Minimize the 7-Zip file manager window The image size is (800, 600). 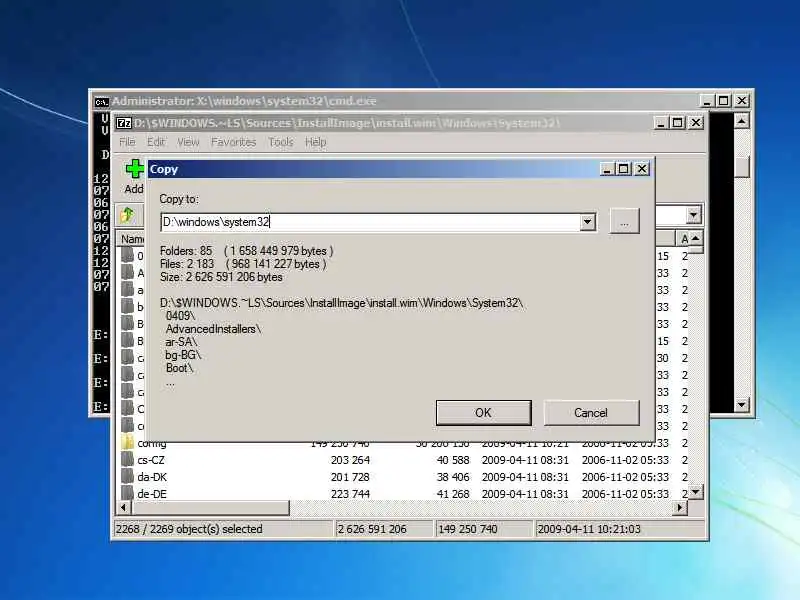pos(661,123)
